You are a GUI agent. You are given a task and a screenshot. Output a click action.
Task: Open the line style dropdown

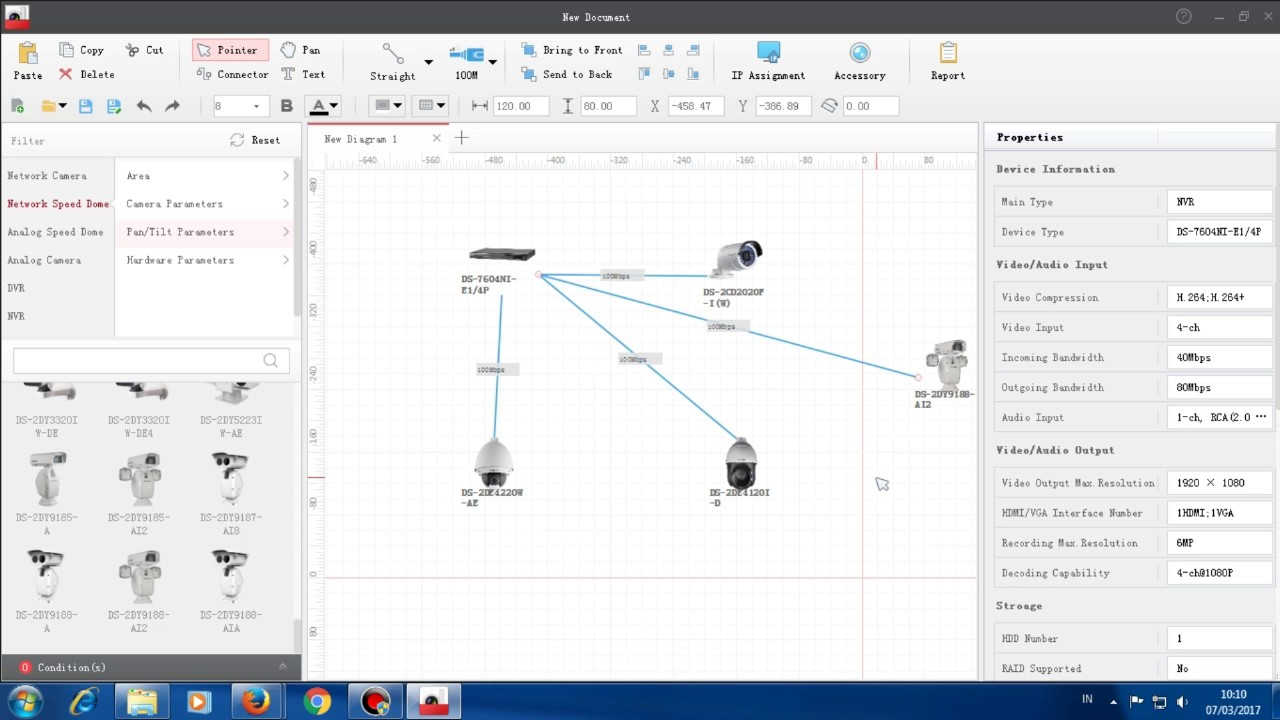(x=431, y=106)
